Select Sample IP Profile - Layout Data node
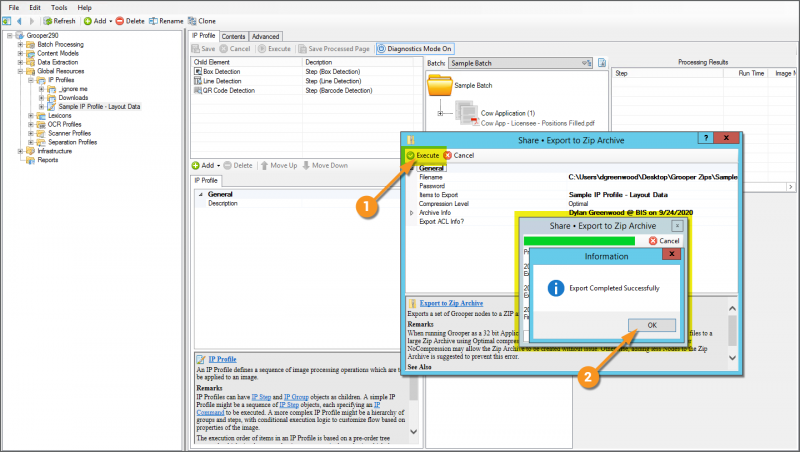Screen dimensions: 800x452 tap(99, 107)
